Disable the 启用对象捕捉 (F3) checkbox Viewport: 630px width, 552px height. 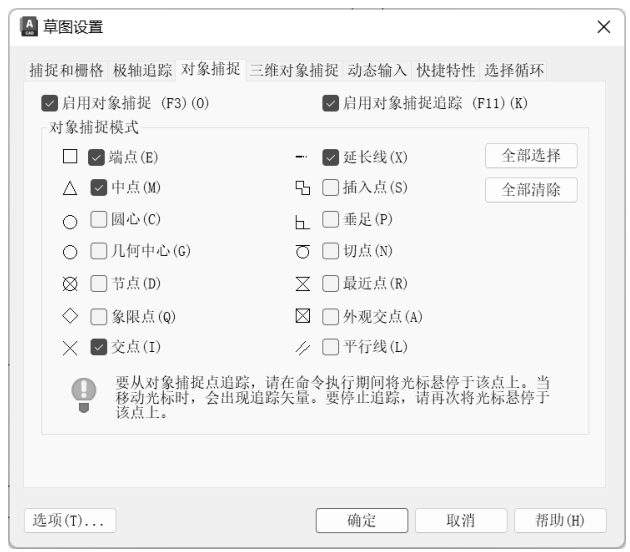click(x=50, y=102)
